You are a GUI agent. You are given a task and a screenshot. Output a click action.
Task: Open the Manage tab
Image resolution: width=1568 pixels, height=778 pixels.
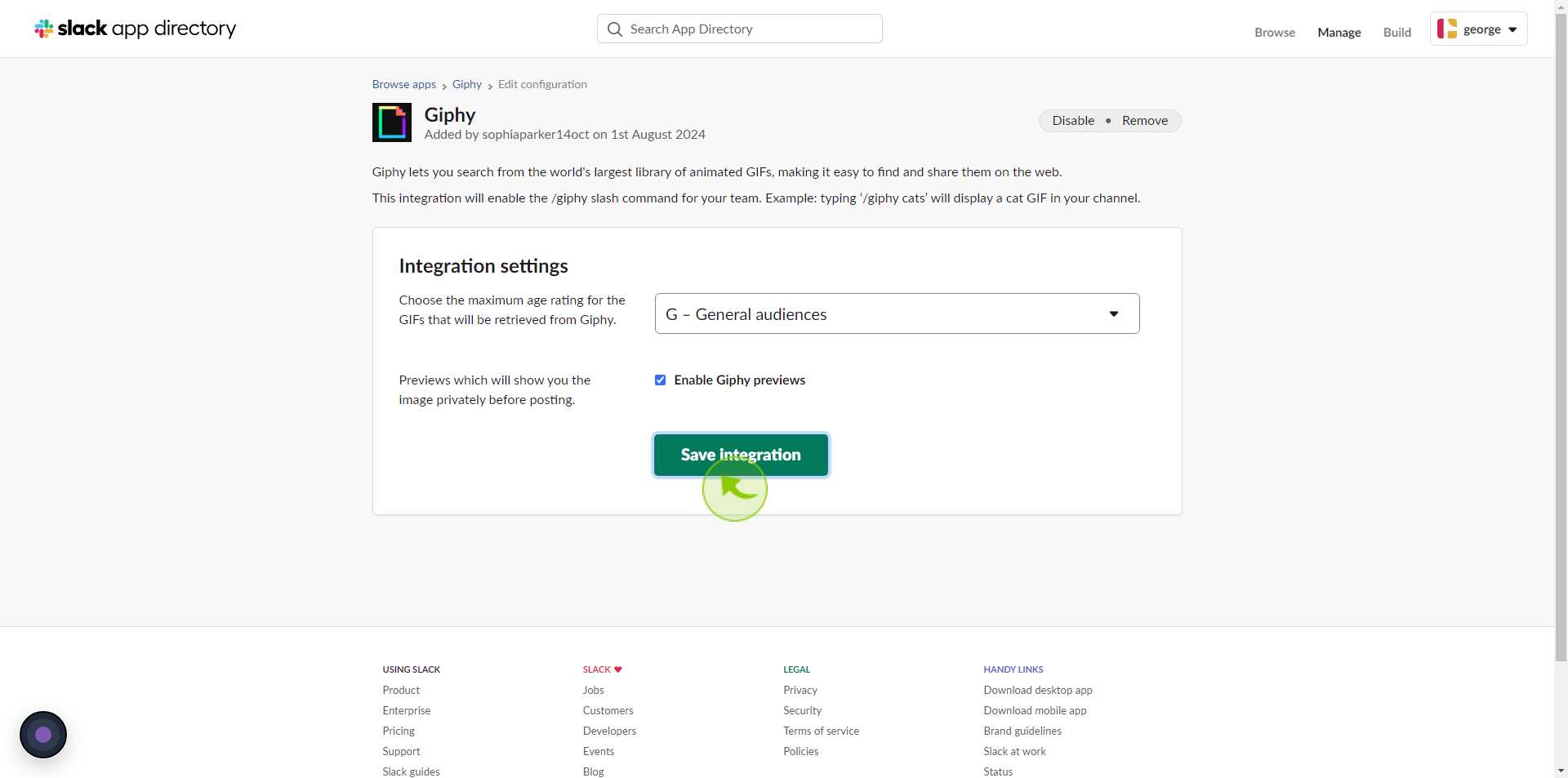[x=1339, y=33]
